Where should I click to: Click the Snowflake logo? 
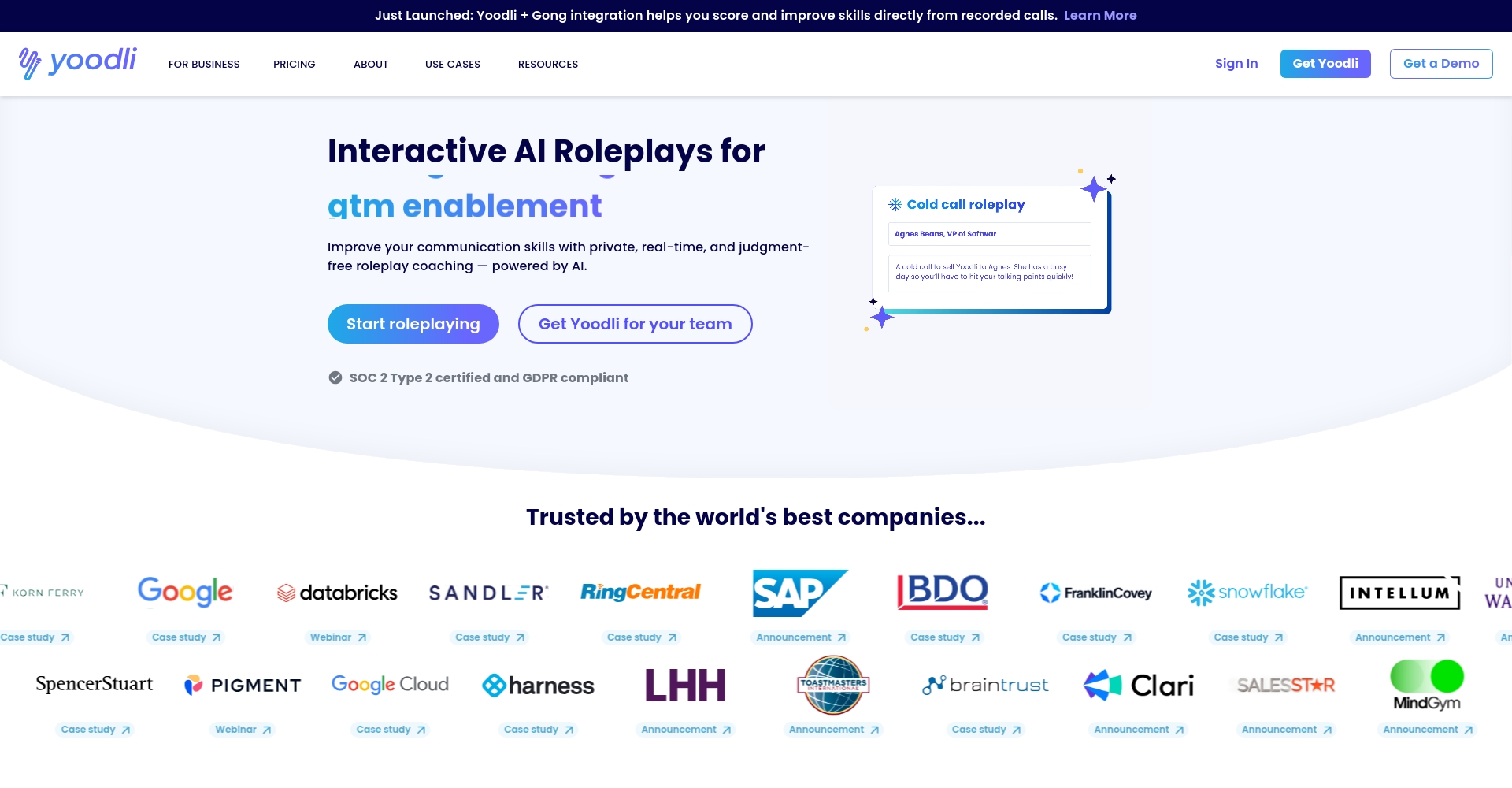click(1247, 593)
